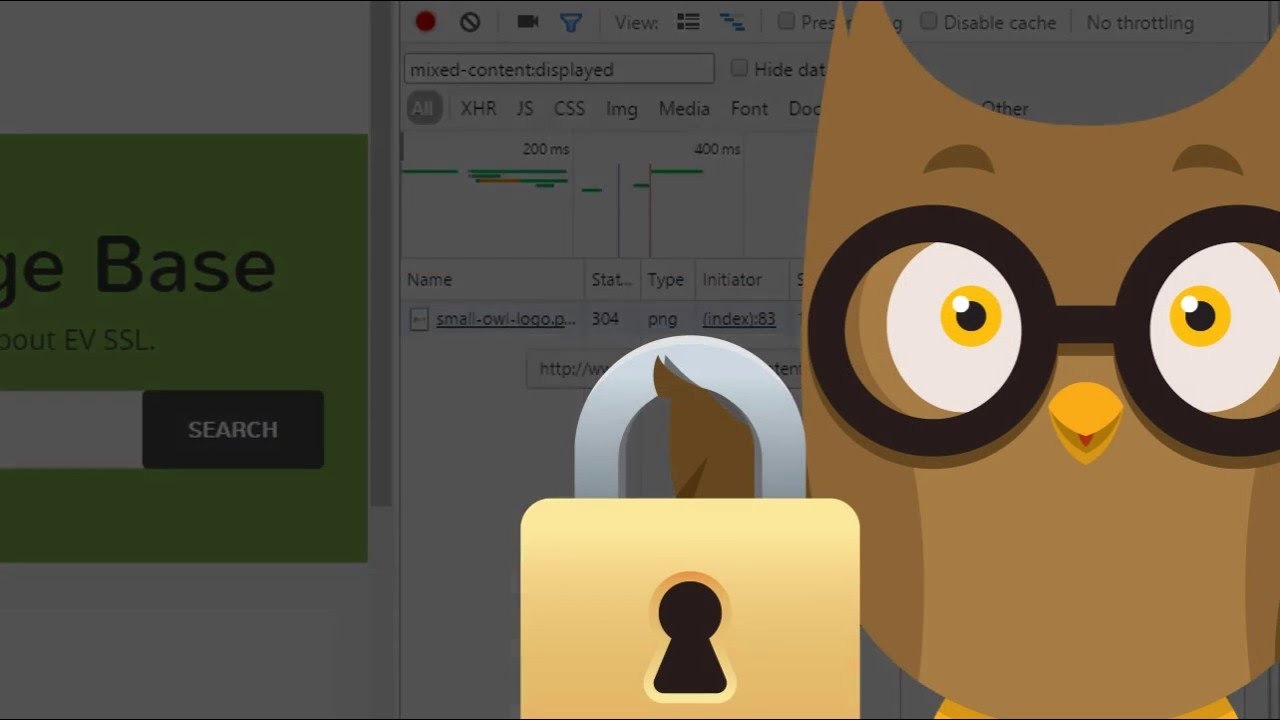Filter requests by Font
The height and width of the screenshot is (720, 1280).
tap(749, 109)
